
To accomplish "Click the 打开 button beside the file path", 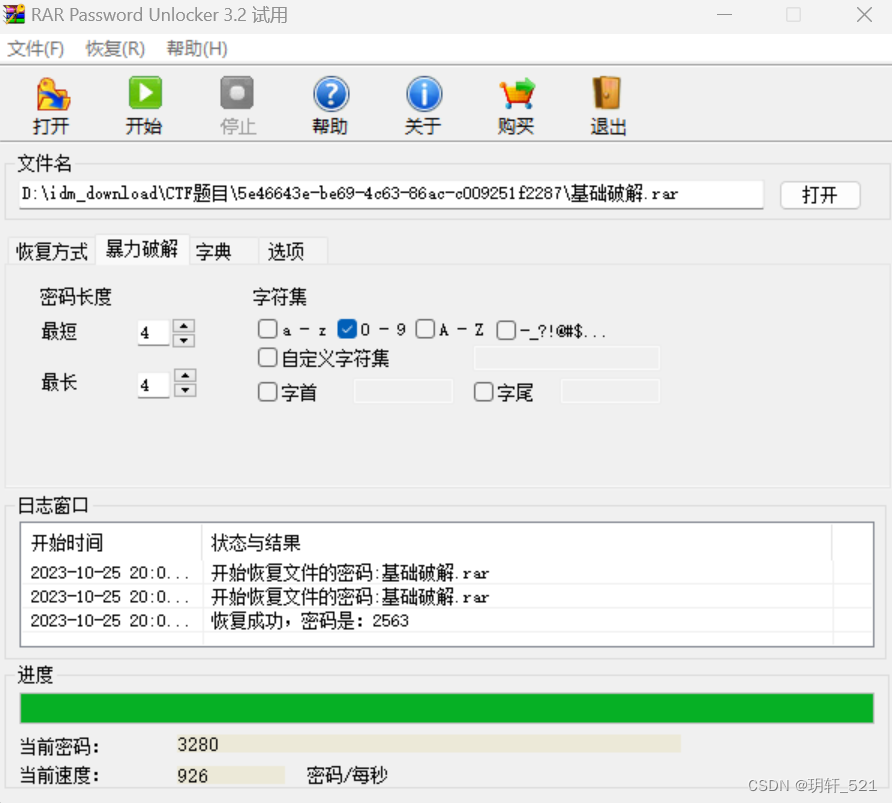I will coord(820,195).
